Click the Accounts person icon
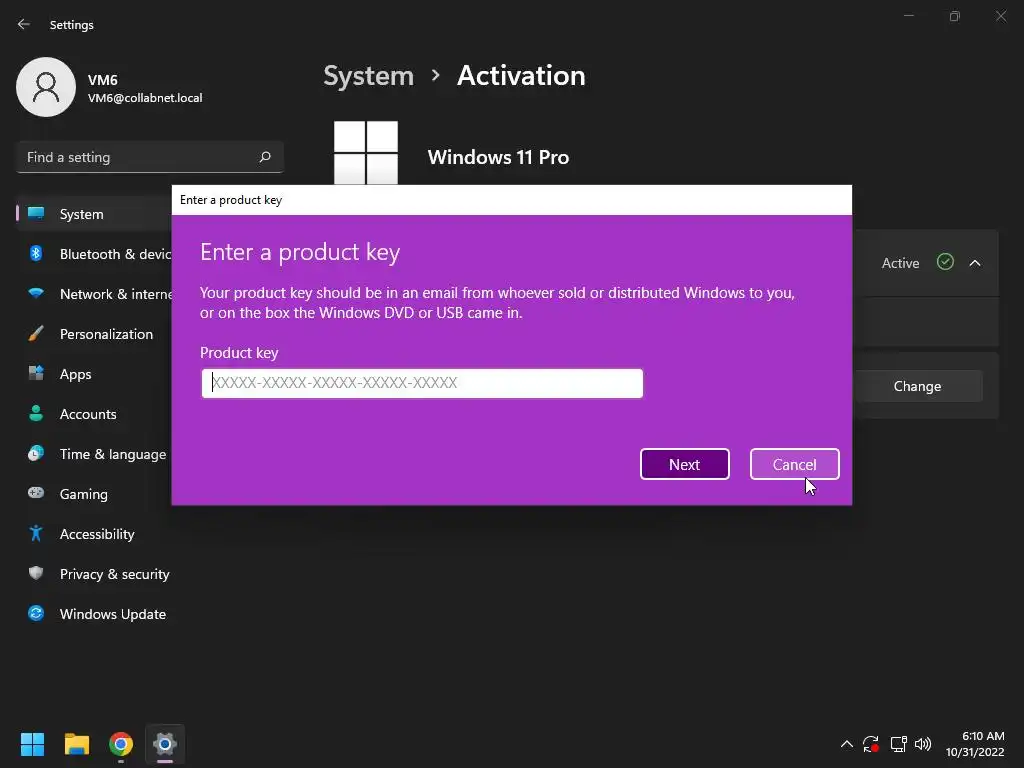The height and width of the screenshot is (768, 1024). pyautogui.click(x=36, y=413)
